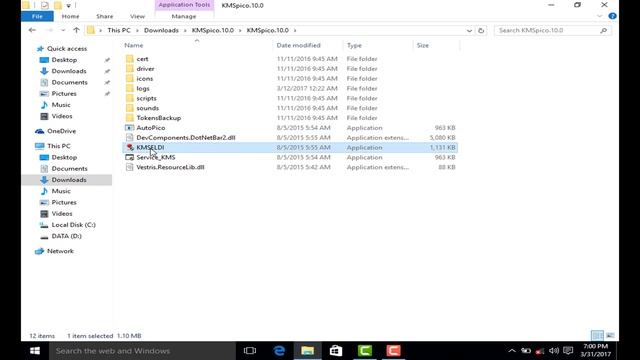
Task: Open Action Center notifications
Action: click(x=568, y=351)
